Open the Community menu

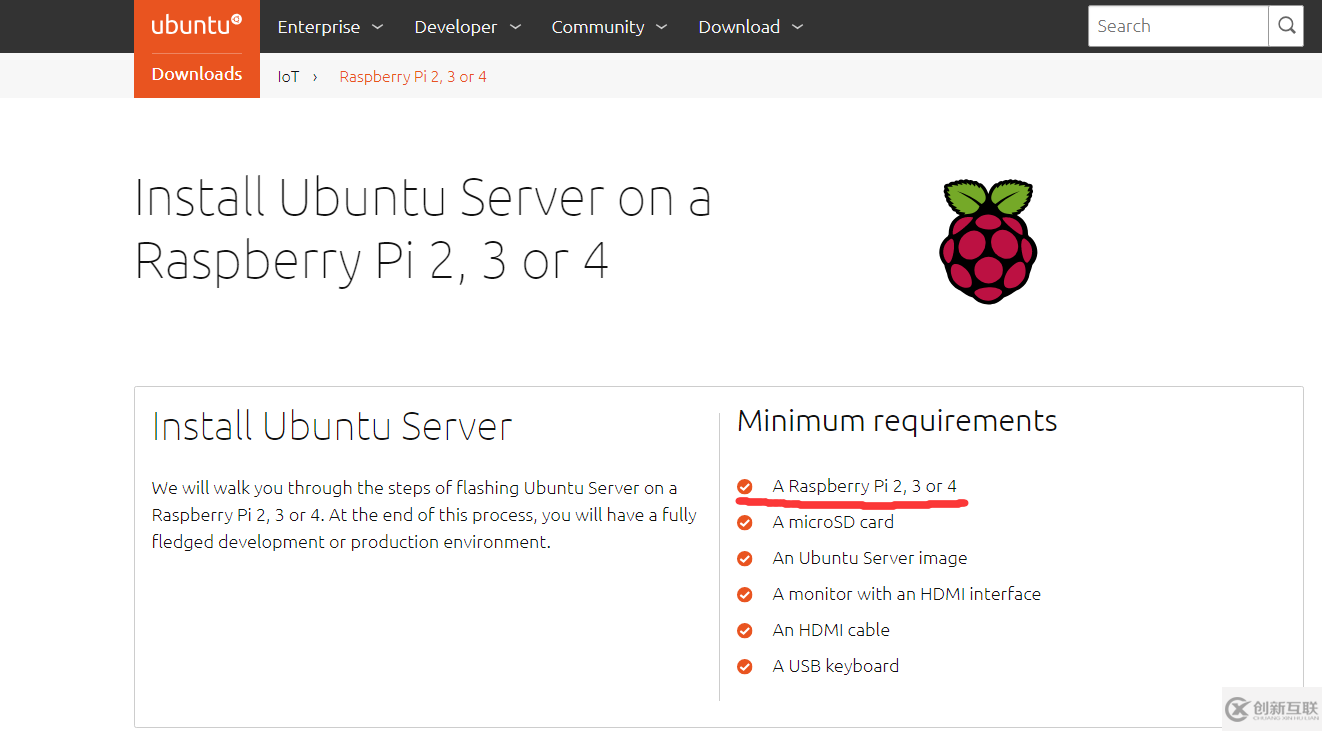[609, 27]
